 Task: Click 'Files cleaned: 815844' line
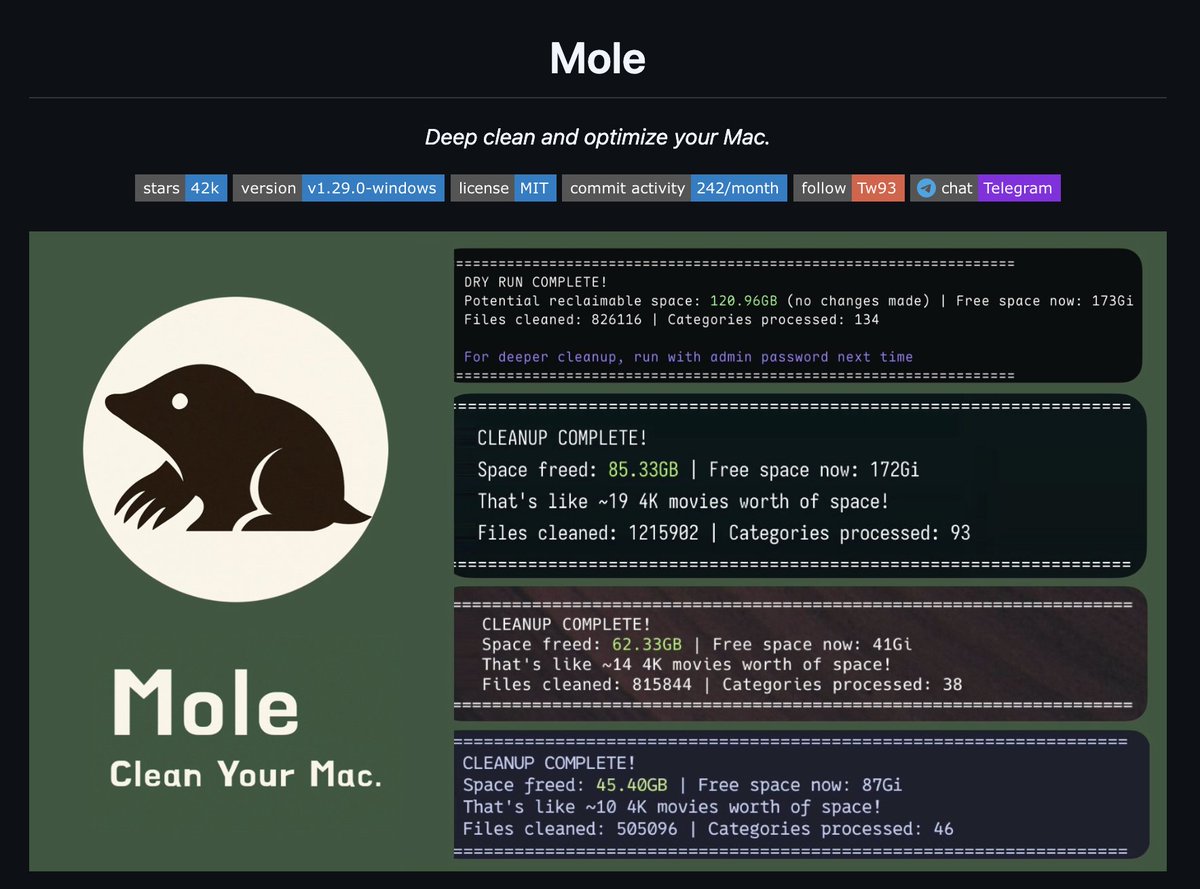(x=721, y=684)
